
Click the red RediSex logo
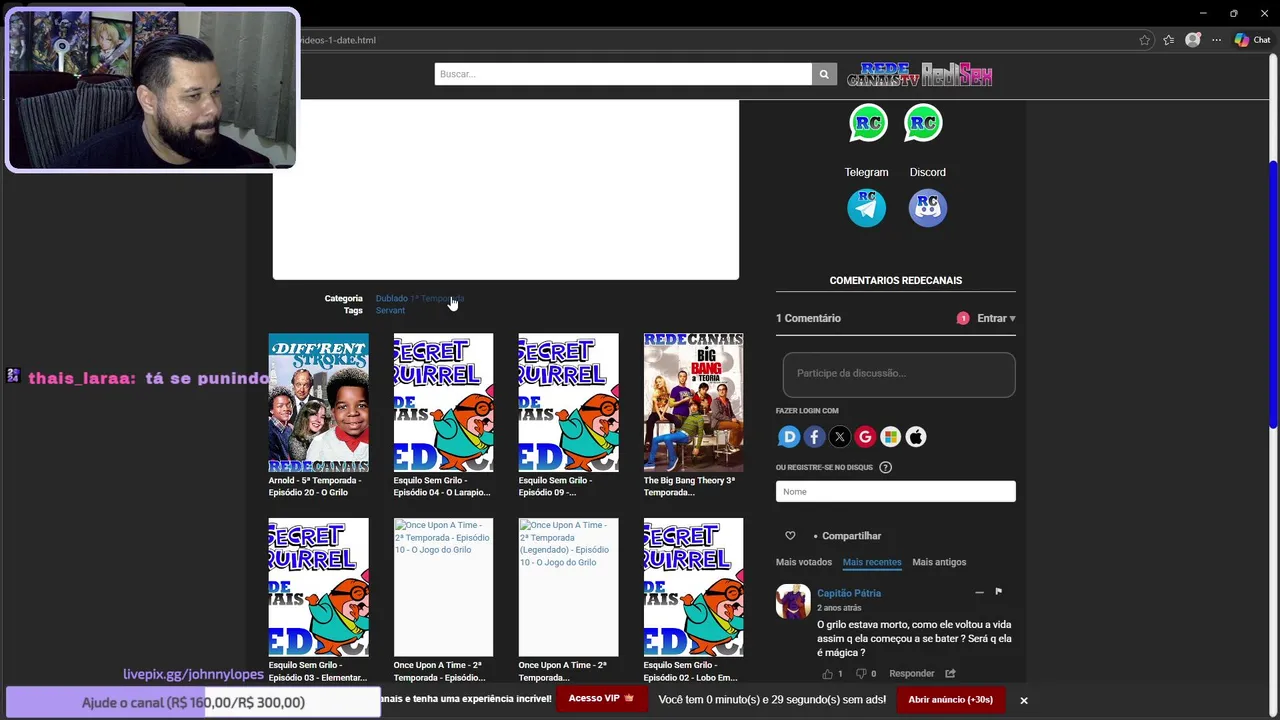pos(957,74)
